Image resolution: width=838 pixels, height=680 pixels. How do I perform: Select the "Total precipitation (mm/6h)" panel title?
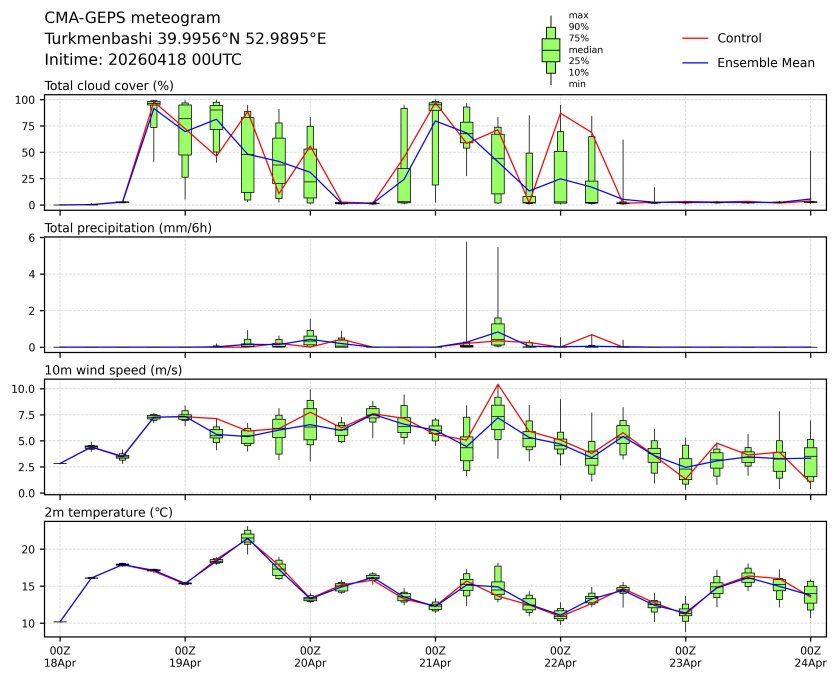pyautogui.click(x=129, y=228)
